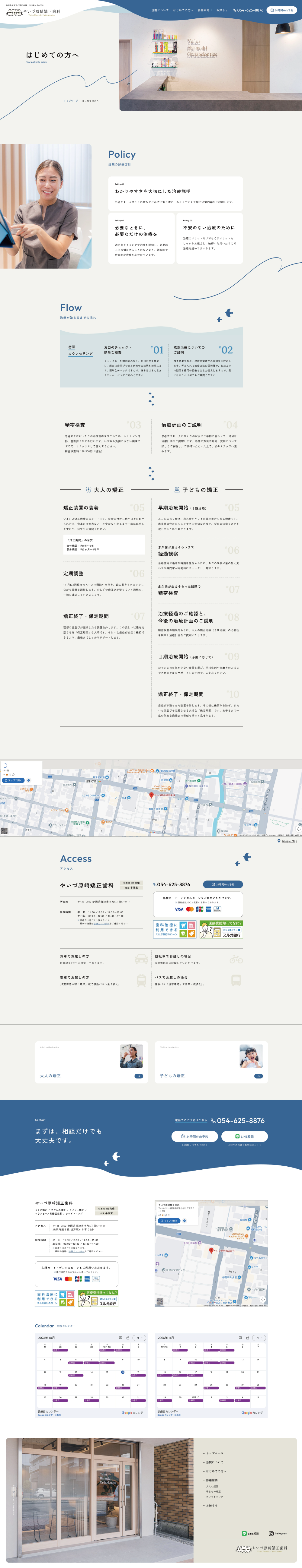This screenshot has width=302, height=1568.
Task: Click the car icon for お車でお越しの方
Action: click(x=141, y=960)
